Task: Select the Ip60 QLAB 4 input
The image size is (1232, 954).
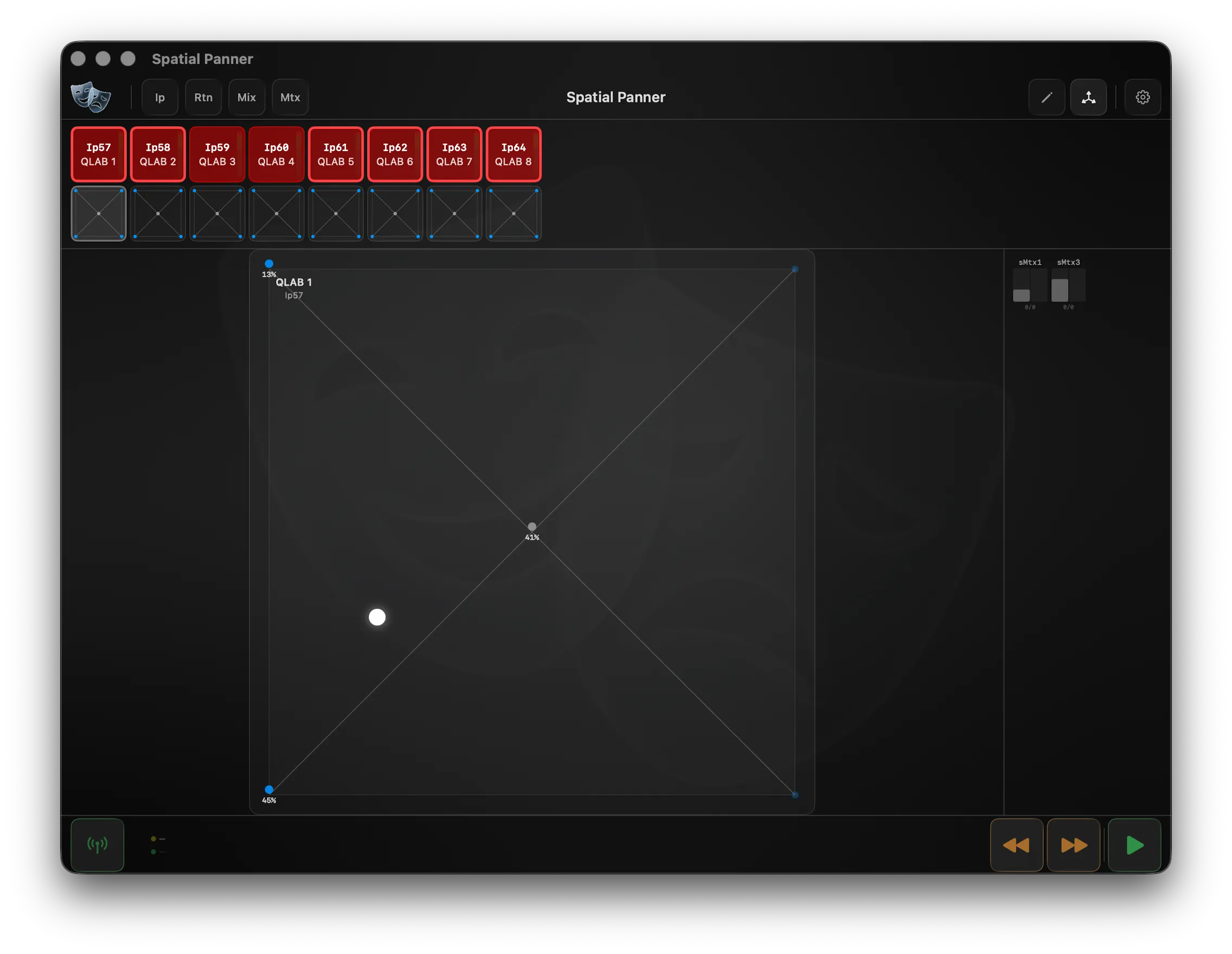Action: (277, 154)
